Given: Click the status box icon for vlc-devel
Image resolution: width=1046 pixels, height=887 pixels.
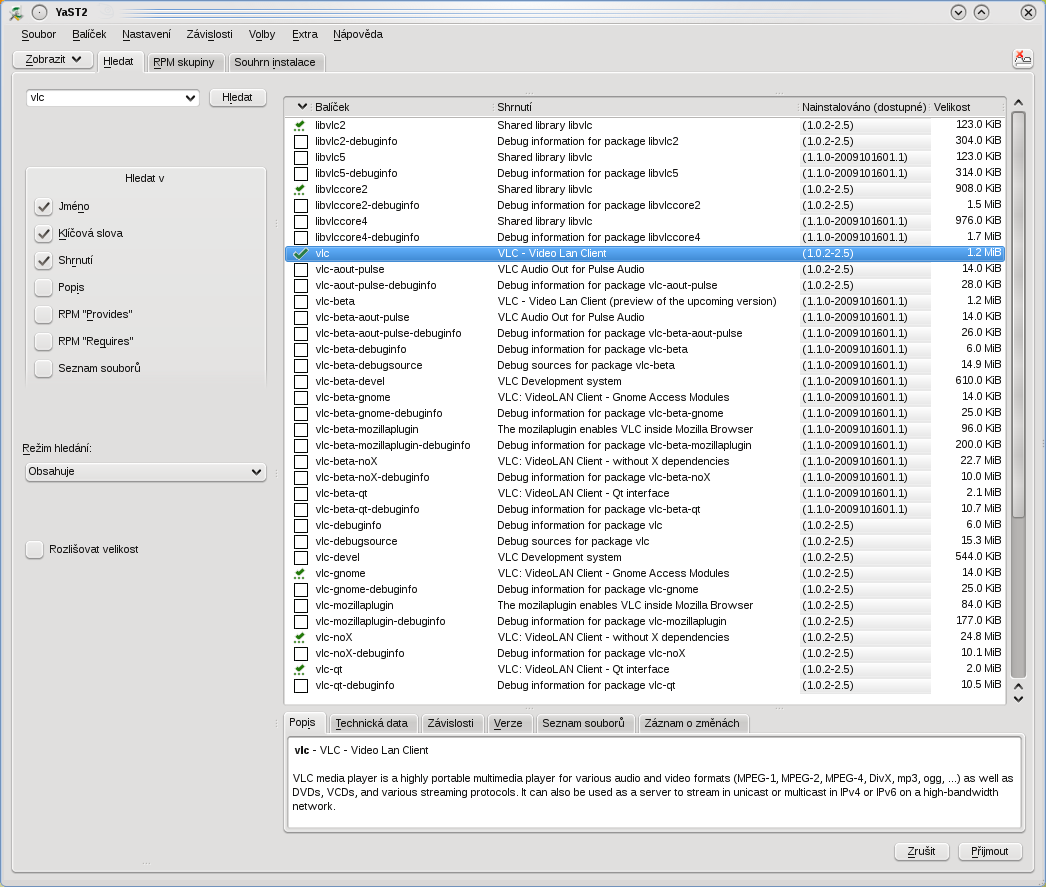Looking at the screenshot, I should pyautogui.click(x=301, y=558).
